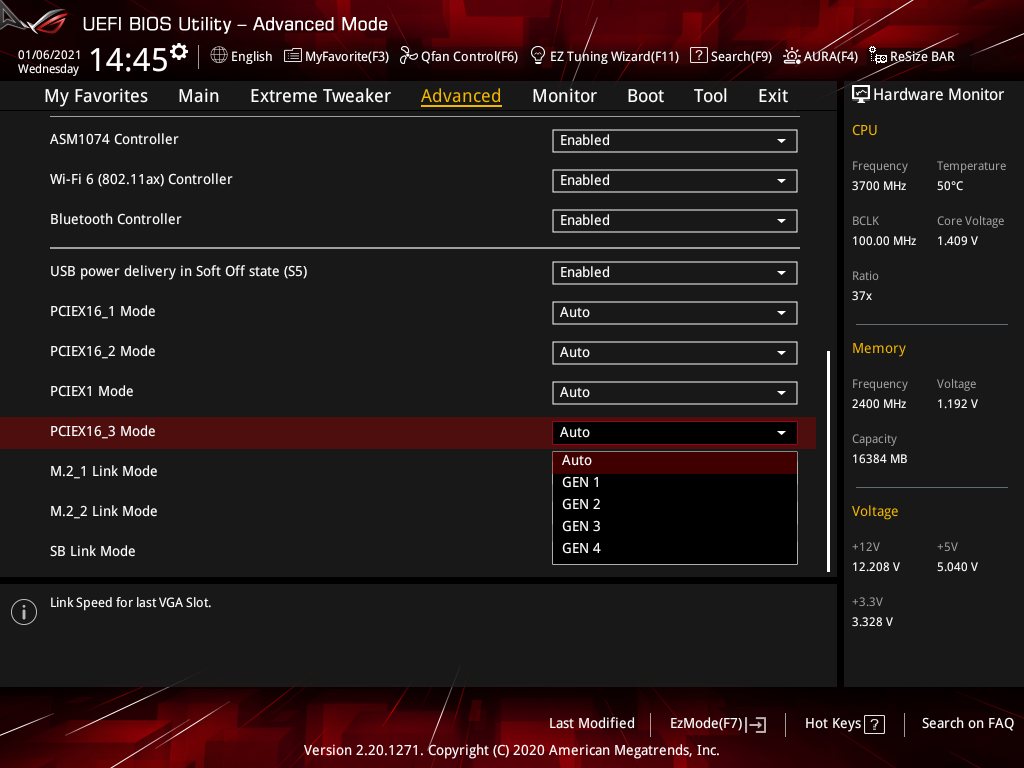Switch to Extreme Tweaker tab
The image size is (1024, 768).
(x=320, y=96)
